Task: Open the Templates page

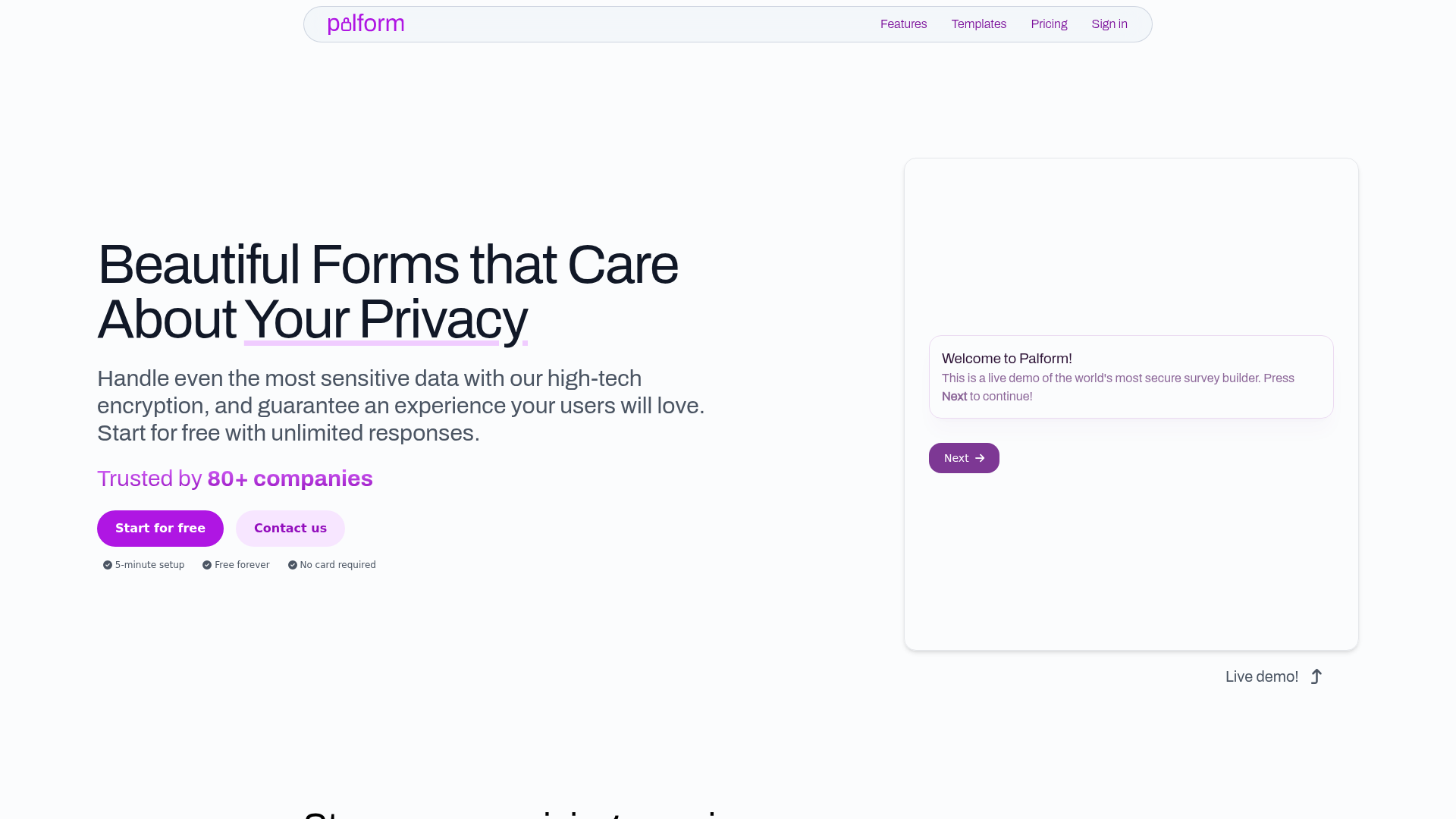Action: [978, 24]
